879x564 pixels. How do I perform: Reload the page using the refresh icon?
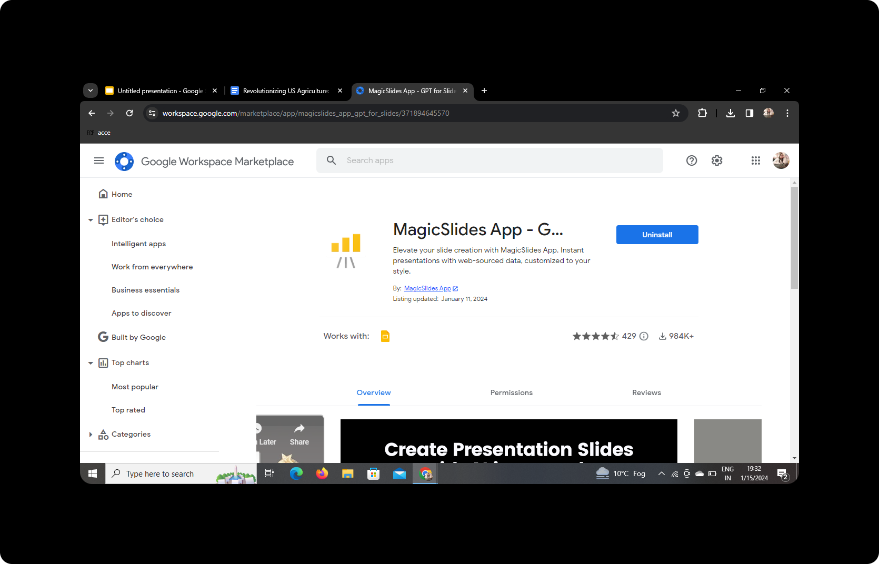coord(129,114)
